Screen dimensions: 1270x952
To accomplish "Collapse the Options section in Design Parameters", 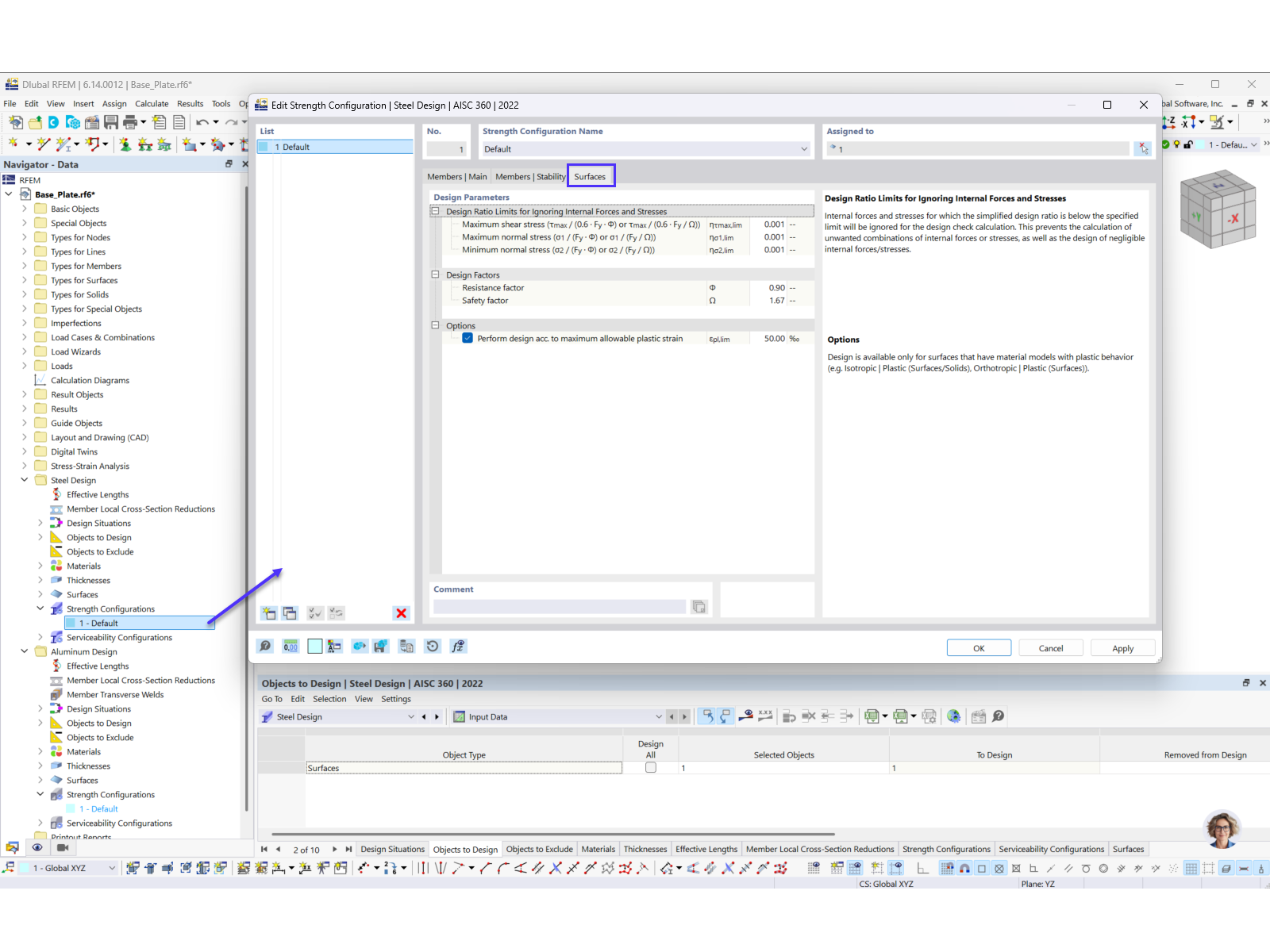I will coord(435,326).
